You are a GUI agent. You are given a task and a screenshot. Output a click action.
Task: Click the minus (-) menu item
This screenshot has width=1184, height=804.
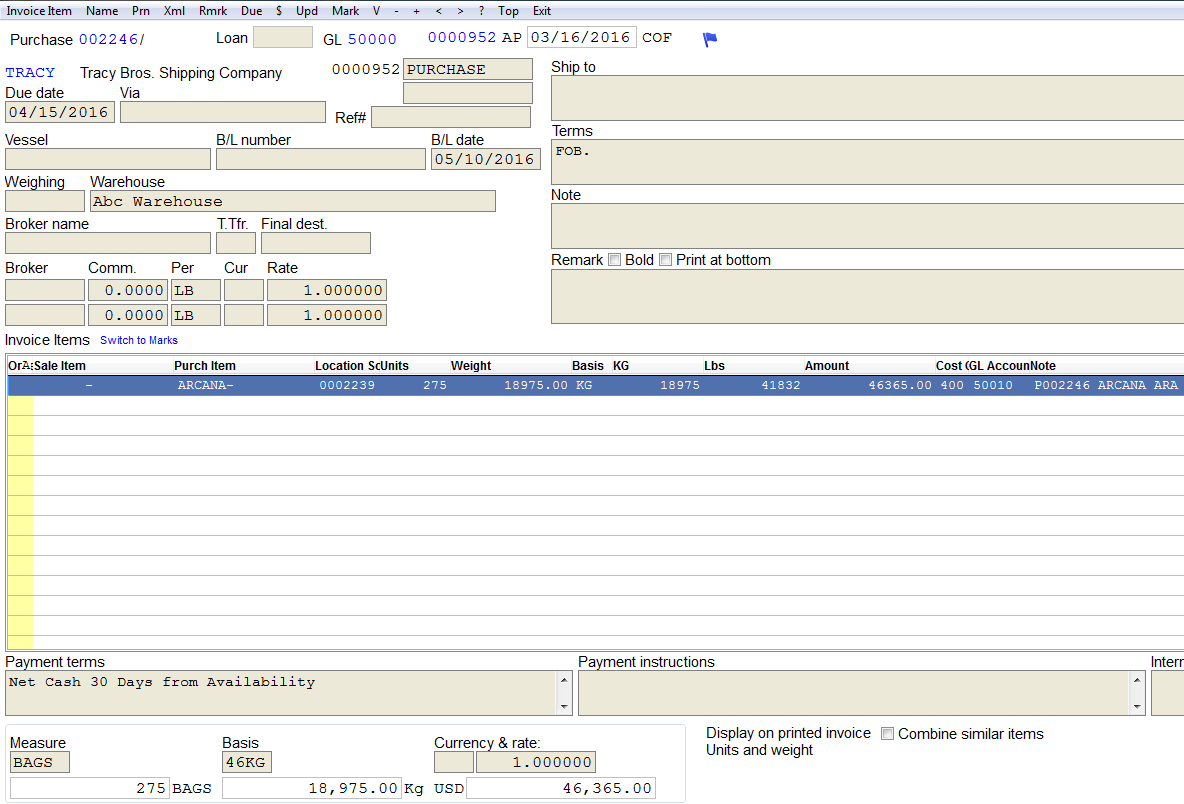coord(396,11)
